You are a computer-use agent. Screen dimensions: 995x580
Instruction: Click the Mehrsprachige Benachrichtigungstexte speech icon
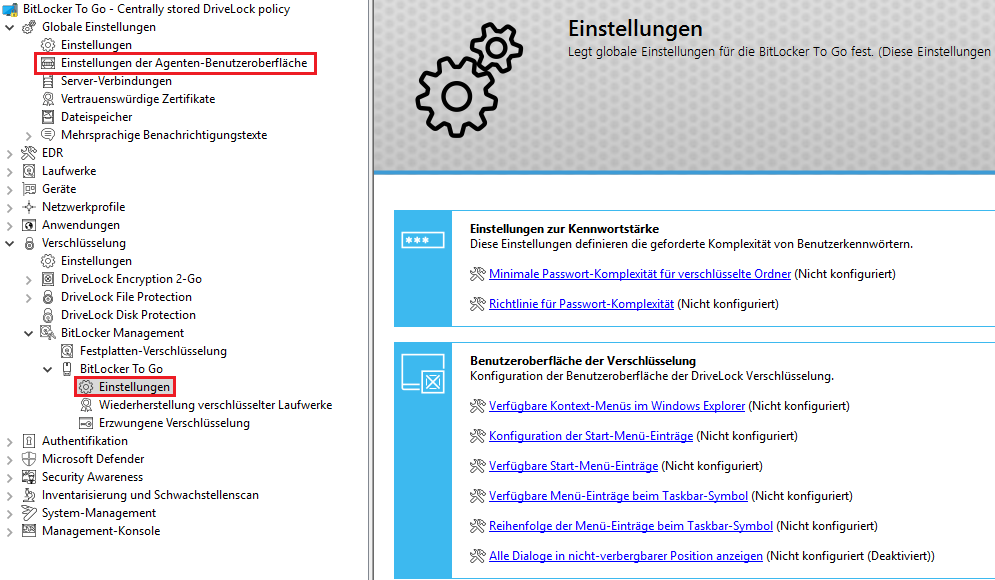48,135
